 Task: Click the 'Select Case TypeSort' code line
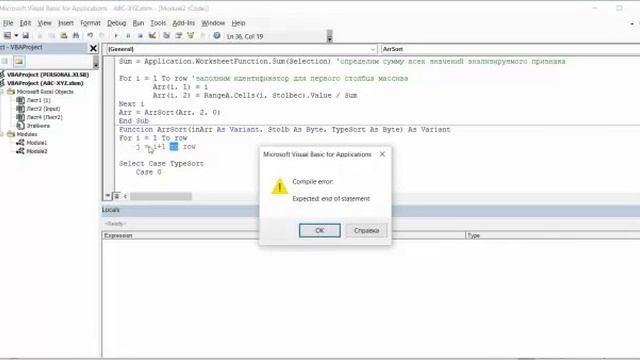[161, 164]
